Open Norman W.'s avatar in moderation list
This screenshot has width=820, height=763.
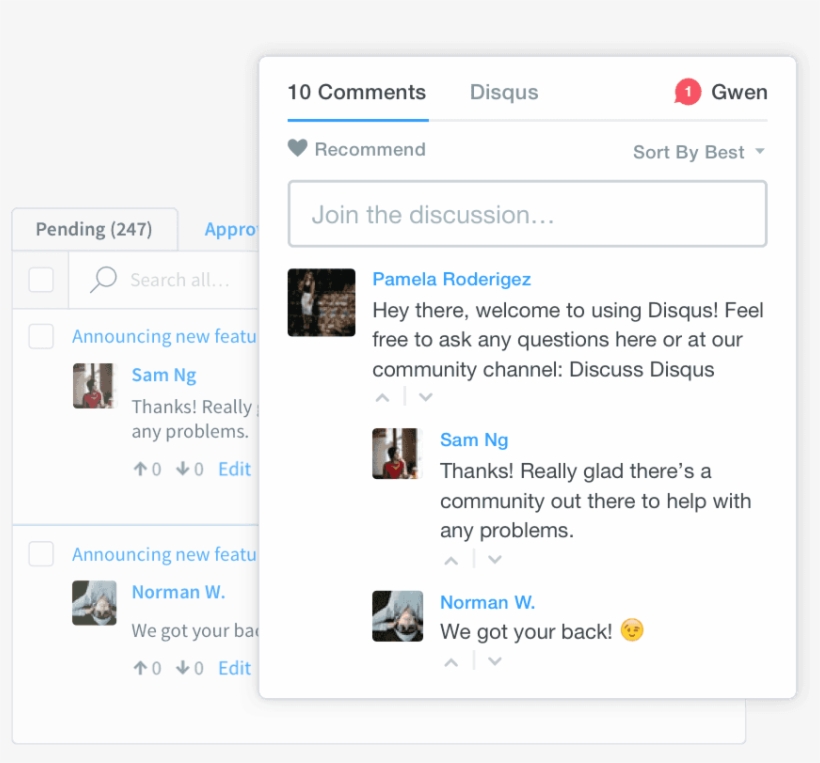94,603
